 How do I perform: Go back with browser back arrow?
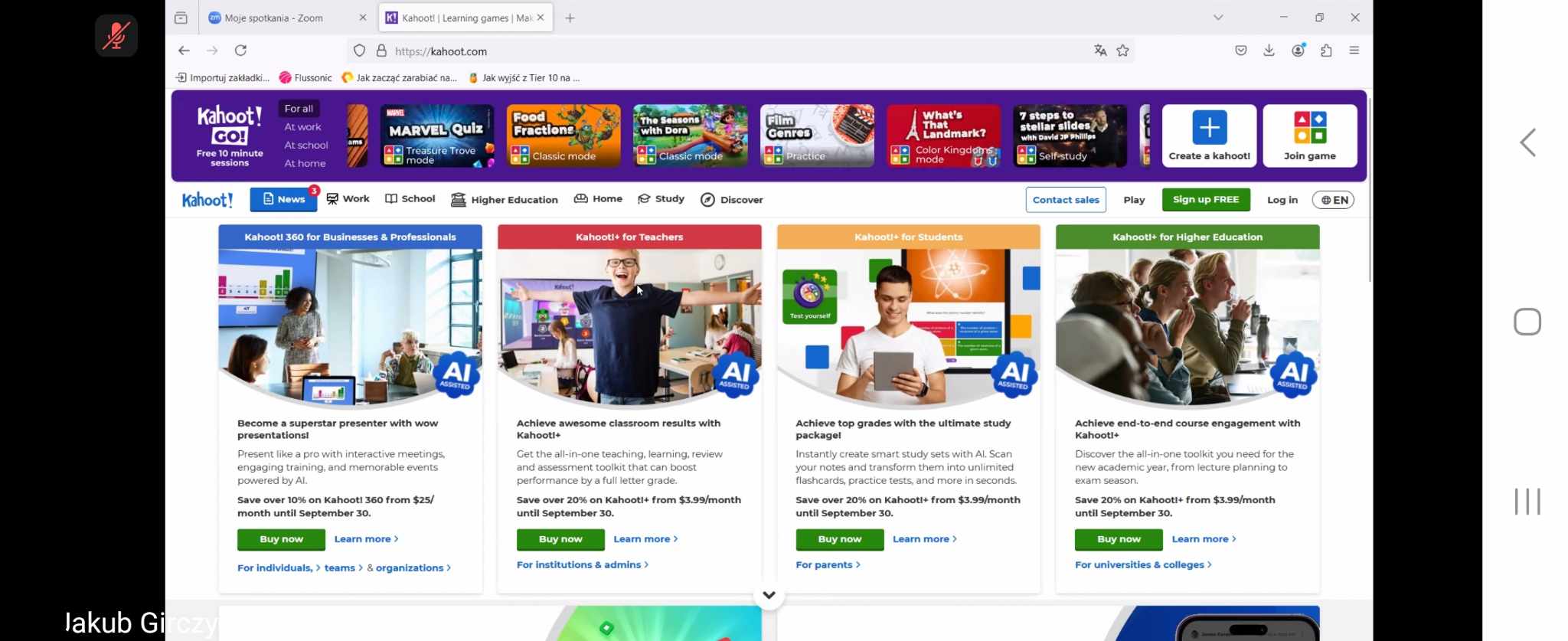click(x=184, y=51)
